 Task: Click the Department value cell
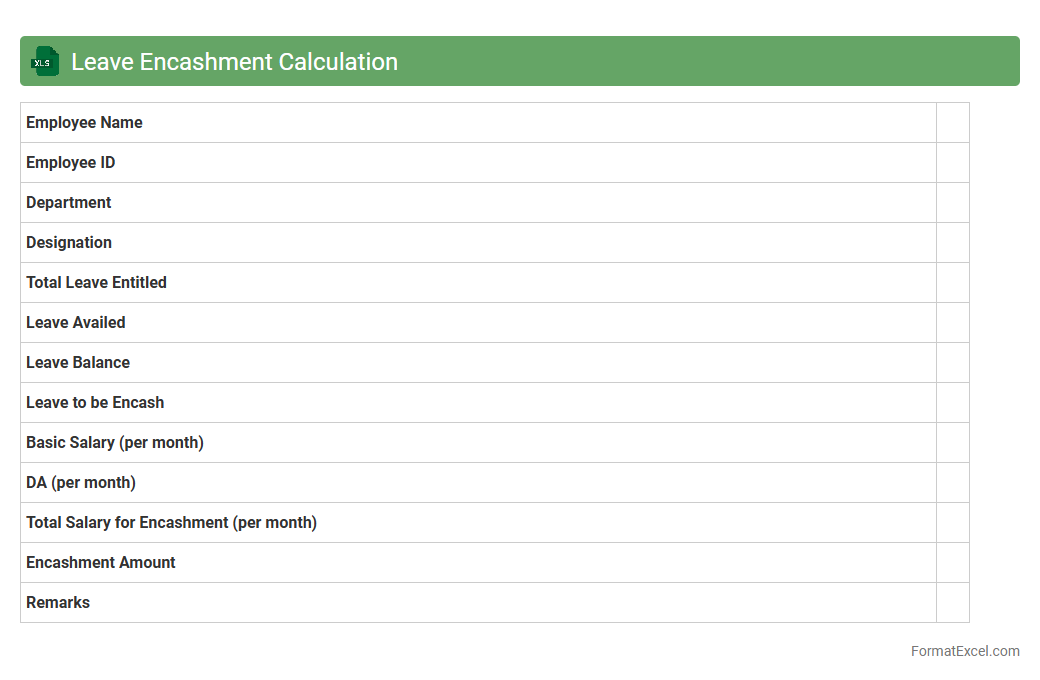pyautogui.click(x=952, y=203)
